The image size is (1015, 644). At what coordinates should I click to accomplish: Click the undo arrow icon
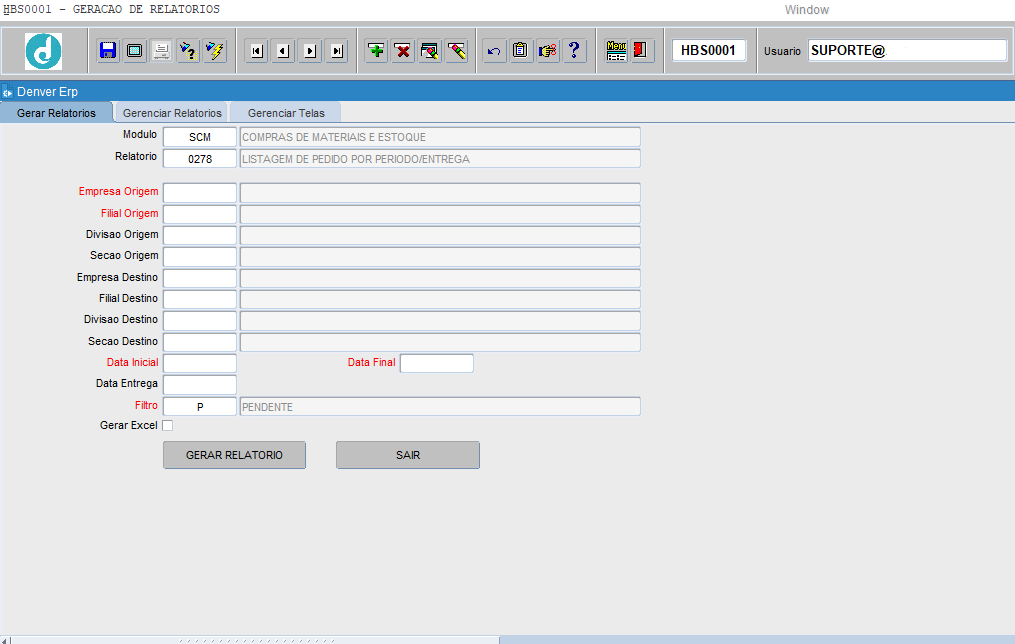coord(494,51)
